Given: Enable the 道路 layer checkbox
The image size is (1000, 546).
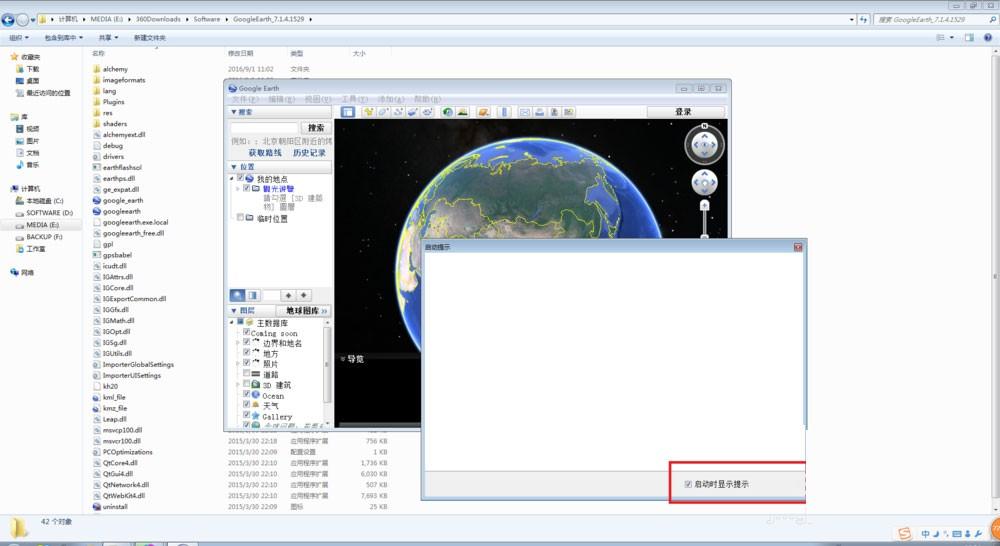Looking at the screenshot, I should [247, 374].
